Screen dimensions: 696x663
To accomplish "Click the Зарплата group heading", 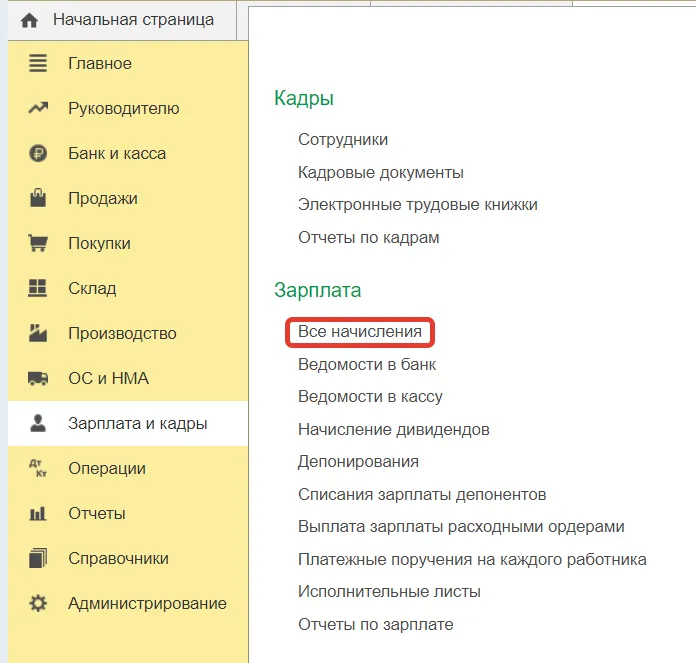I will pyautogui.click(x=318, y=290).
